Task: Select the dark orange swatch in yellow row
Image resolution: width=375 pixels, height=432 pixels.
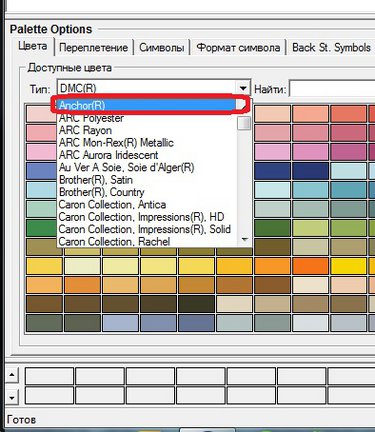Action: point(310,266)
